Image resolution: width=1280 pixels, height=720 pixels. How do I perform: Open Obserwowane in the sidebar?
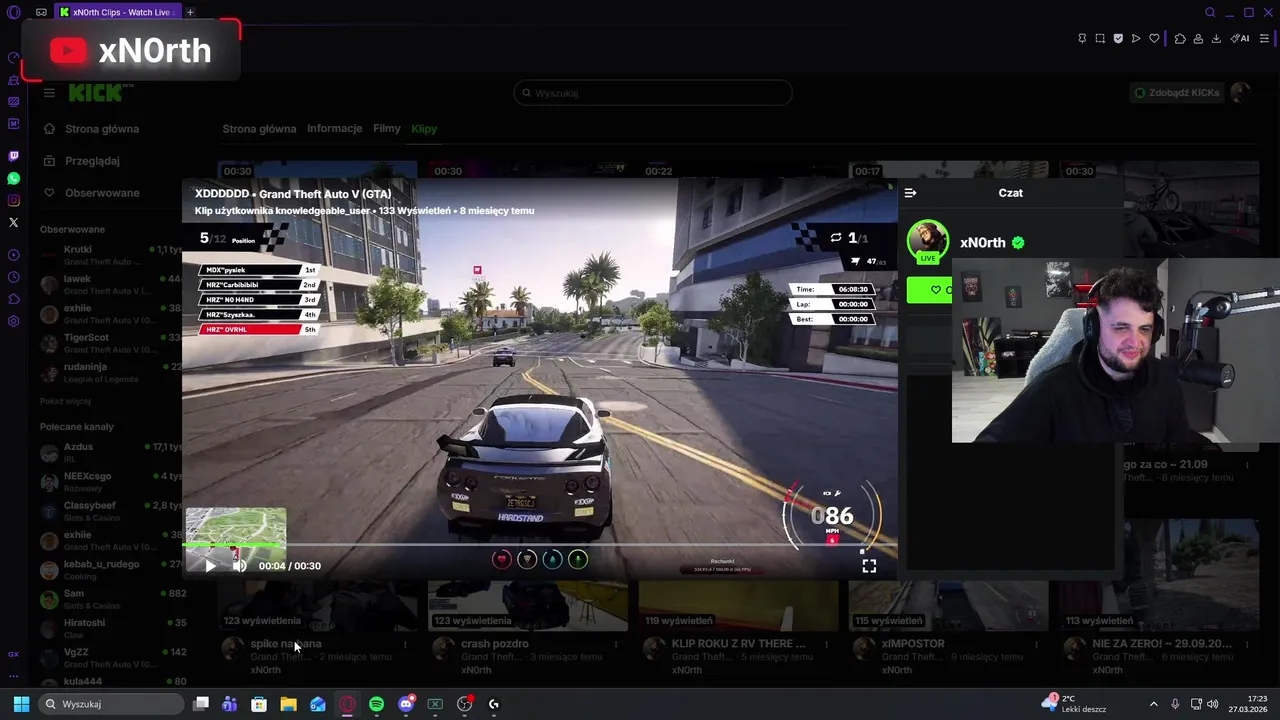click(x=92, y=193)
